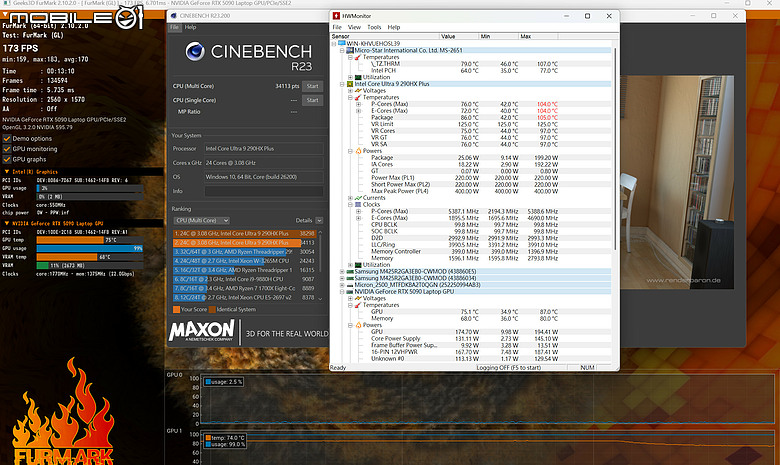Toggle the GPU monitoring checkbox in FurMark

[7, 149]
